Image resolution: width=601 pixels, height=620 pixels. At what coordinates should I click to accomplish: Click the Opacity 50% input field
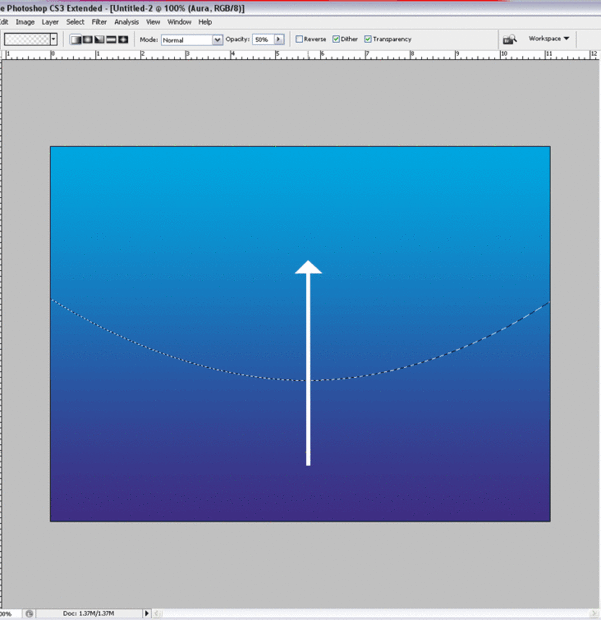click(263, 39)
